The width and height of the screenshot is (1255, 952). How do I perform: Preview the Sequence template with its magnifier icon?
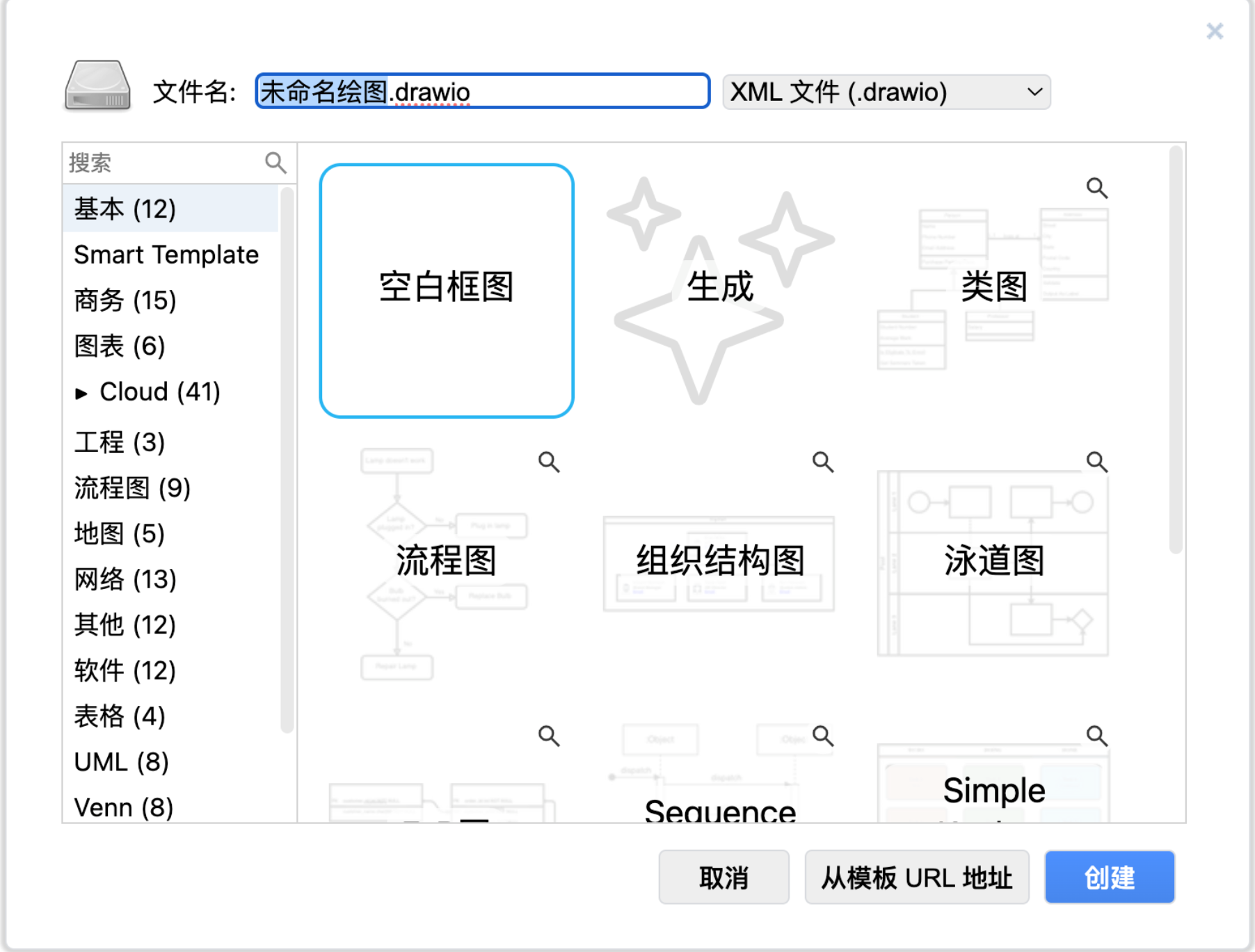[x=822, y=736]
